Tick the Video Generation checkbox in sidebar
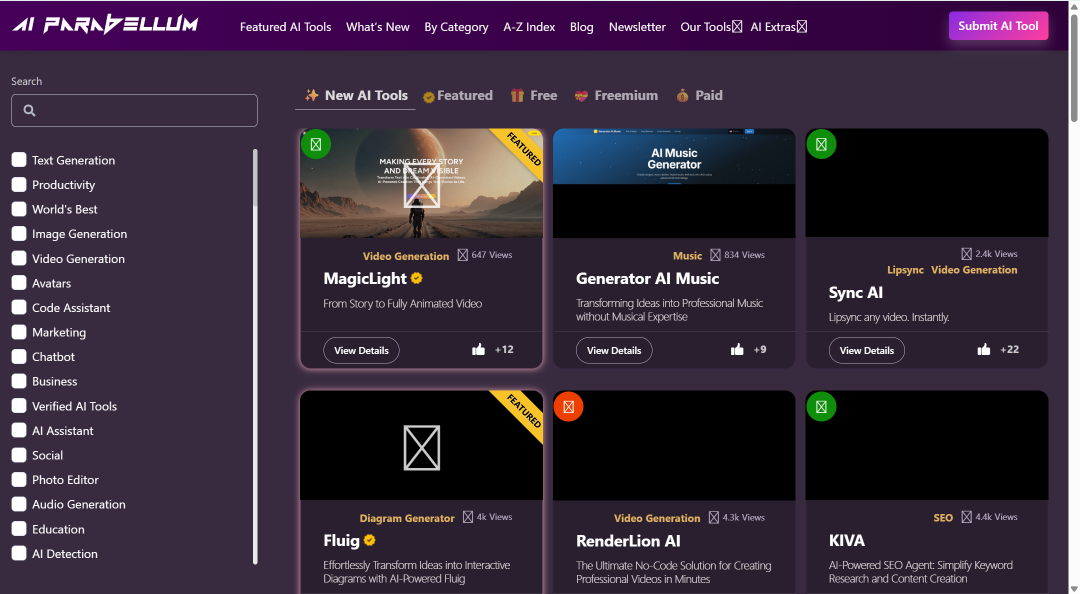The height and width of the screenshot is (594, 1080). click(19, 258)
